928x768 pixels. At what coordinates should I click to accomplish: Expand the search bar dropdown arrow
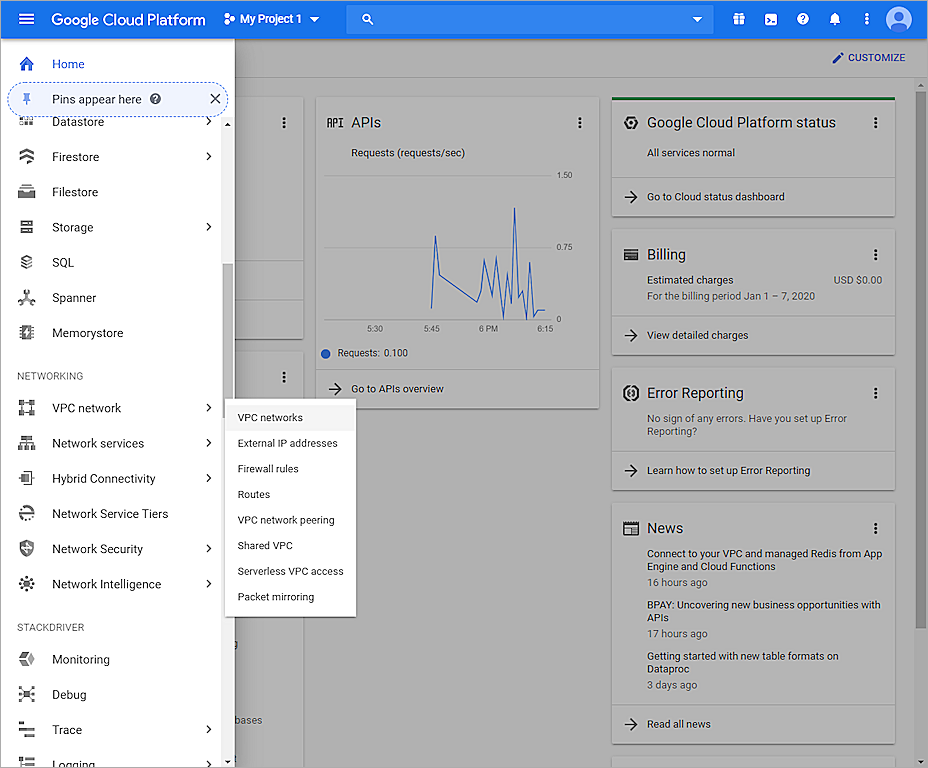point(697,19)
